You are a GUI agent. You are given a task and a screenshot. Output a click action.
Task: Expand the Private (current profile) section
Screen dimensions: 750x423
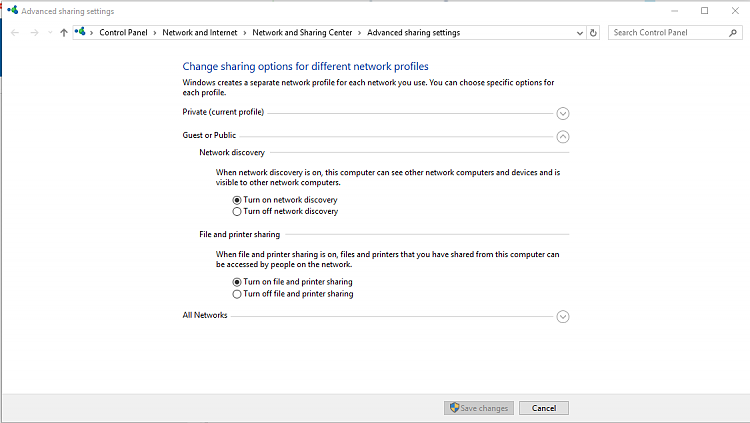tap(563, 113)
